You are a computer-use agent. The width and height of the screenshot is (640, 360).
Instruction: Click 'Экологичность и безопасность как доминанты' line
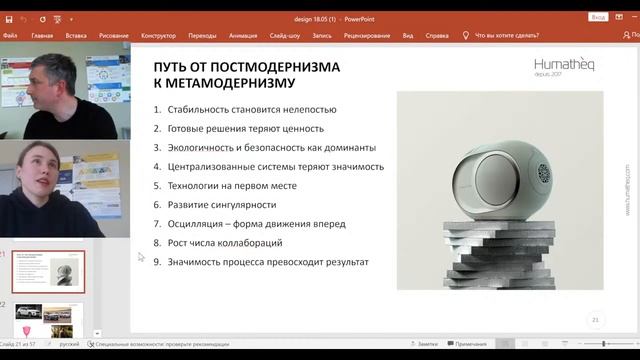(272, 148)
